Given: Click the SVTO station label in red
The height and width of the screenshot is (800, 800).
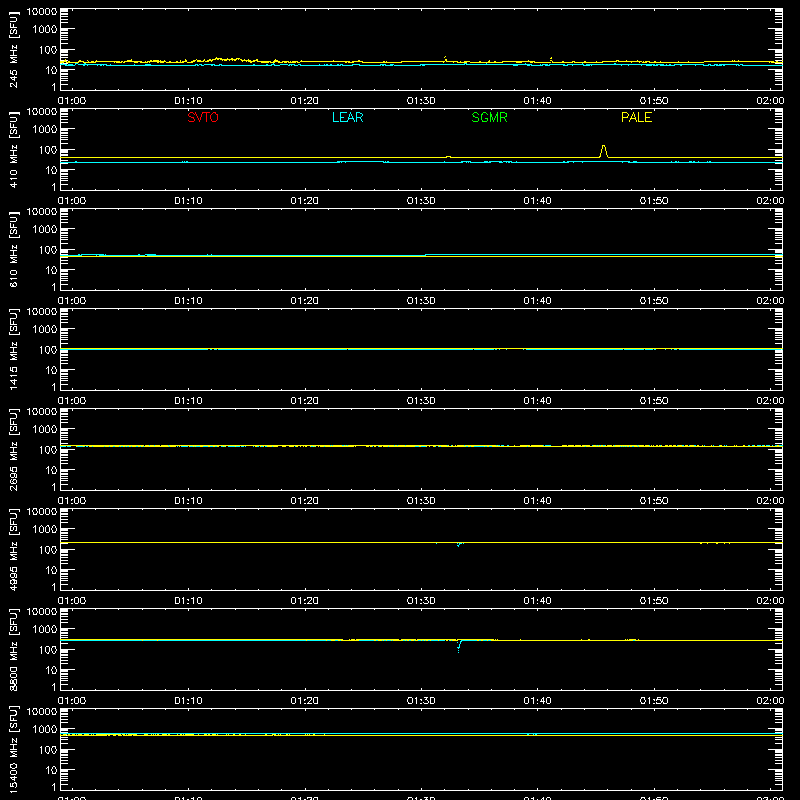Looking at the screenshot, I should pos(203,117).
